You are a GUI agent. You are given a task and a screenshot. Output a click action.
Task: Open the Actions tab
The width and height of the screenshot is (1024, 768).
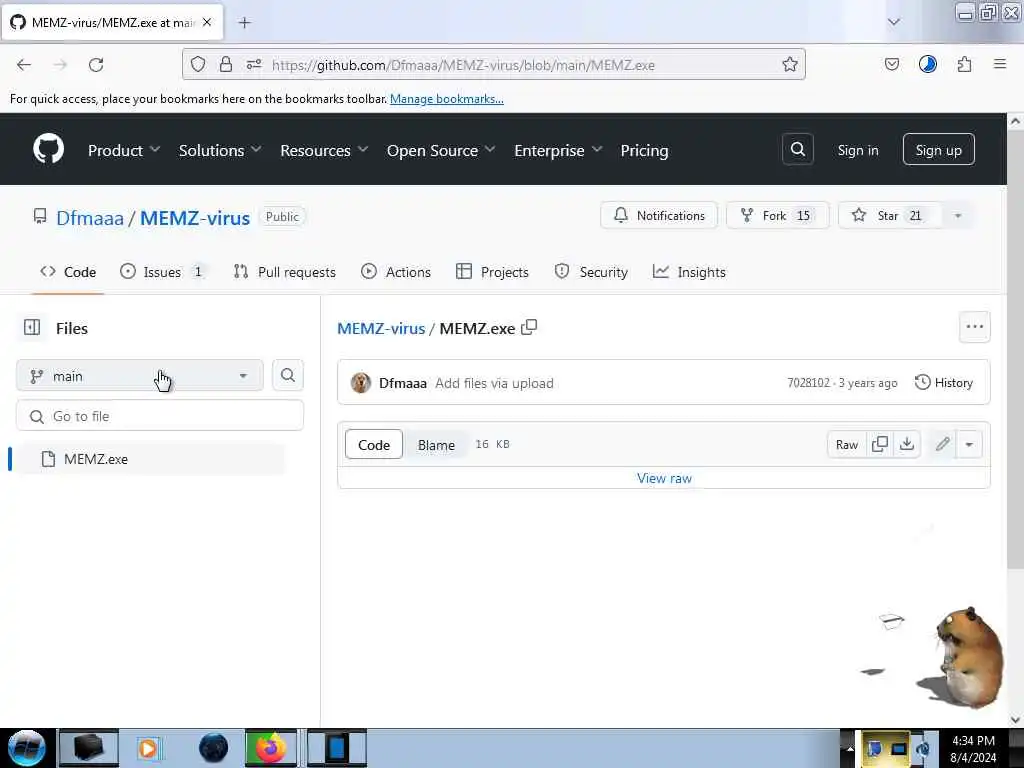tap(396, 272)
